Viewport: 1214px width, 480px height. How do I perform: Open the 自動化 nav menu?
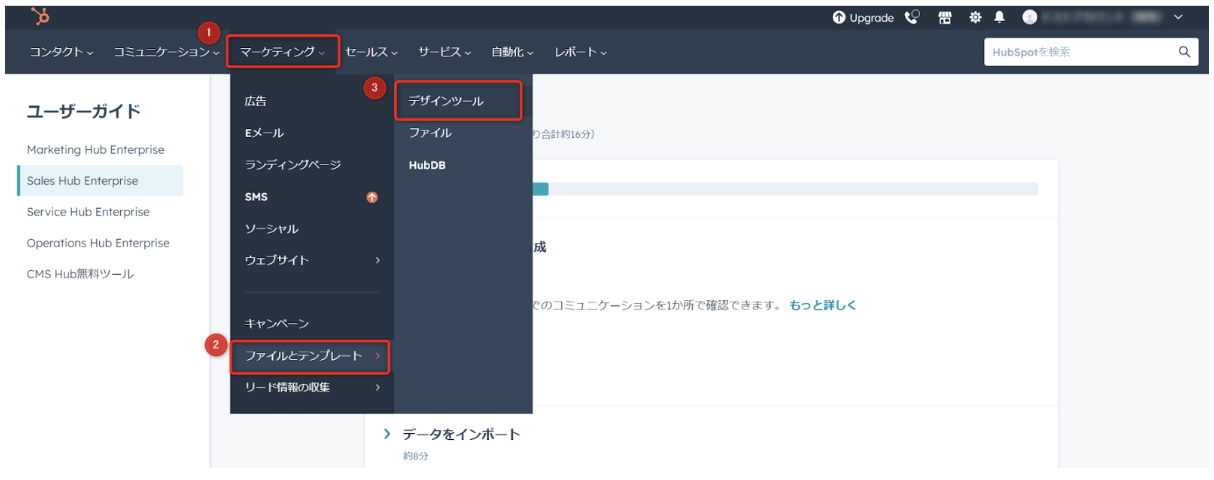pos(512,52)
